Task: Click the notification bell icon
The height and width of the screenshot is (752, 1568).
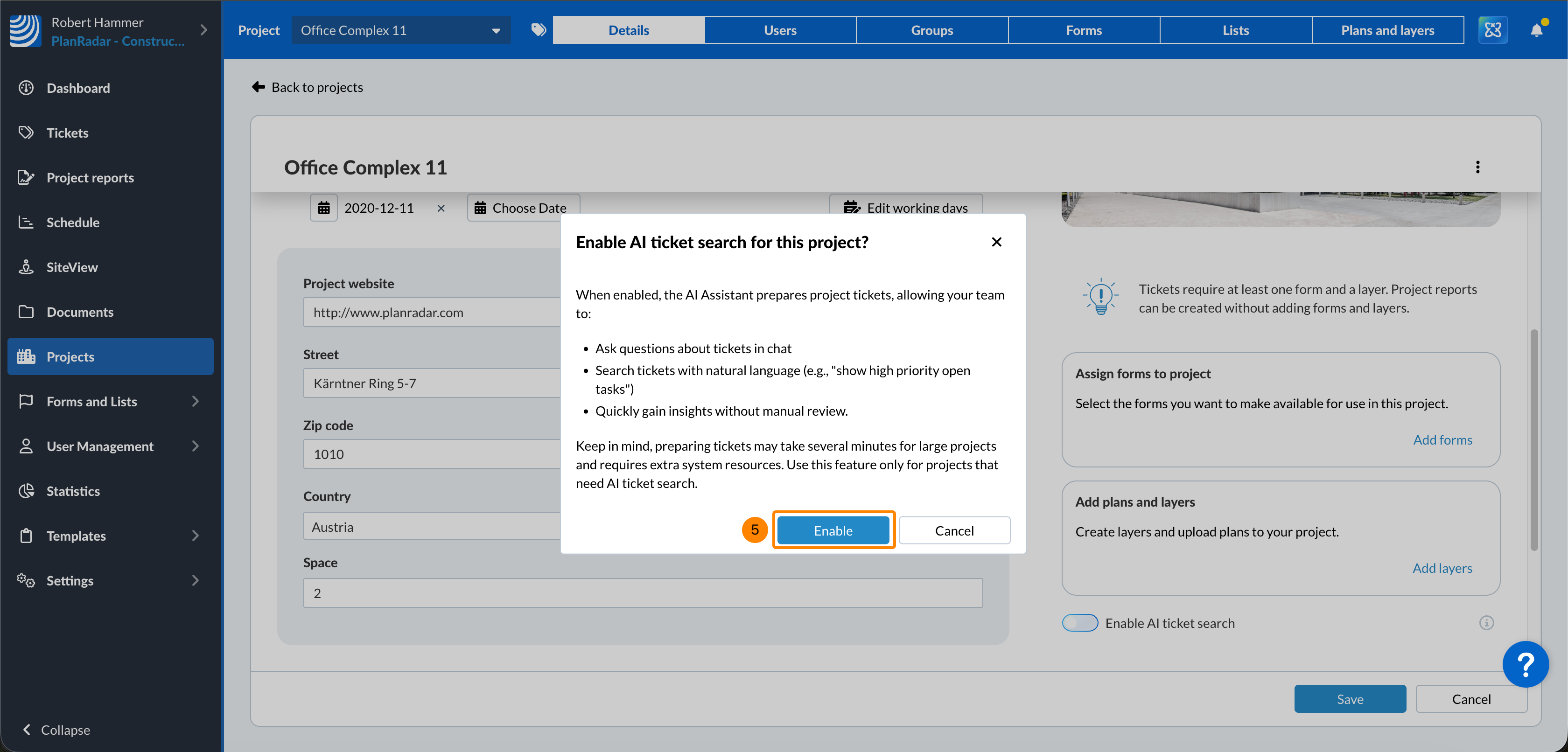Action: (x=1536, y=30)
